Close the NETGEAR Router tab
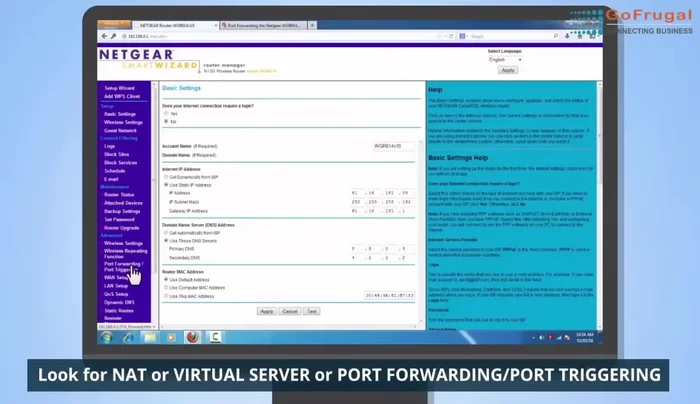 click(x=216, y=25)
